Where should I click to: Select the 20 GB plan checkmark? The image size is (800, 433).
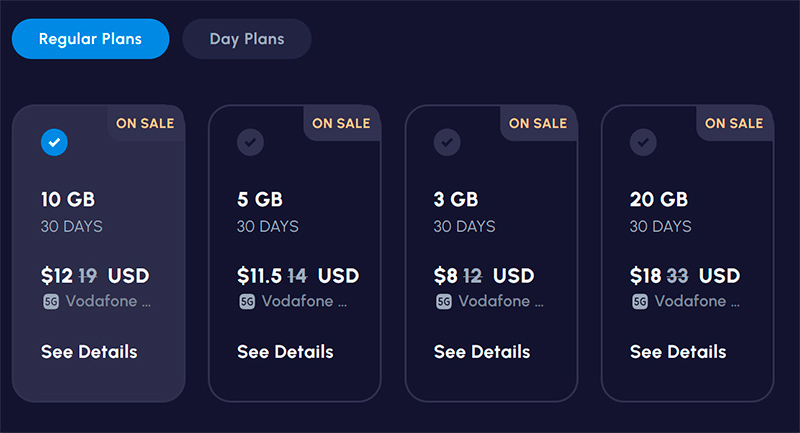pos(643,143)
